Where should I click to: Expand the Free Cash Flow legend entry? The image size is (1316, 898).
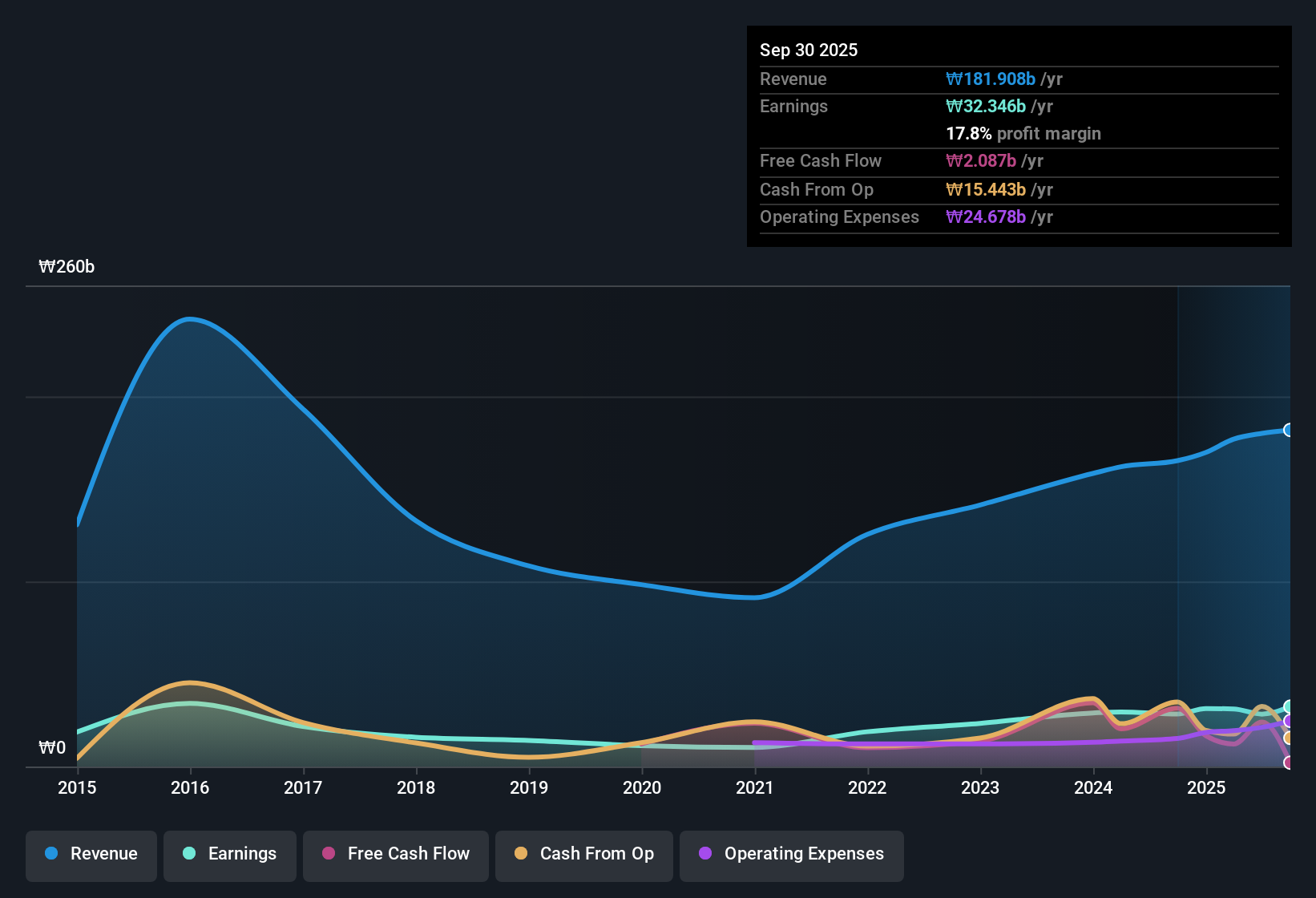tap(395, 855)
